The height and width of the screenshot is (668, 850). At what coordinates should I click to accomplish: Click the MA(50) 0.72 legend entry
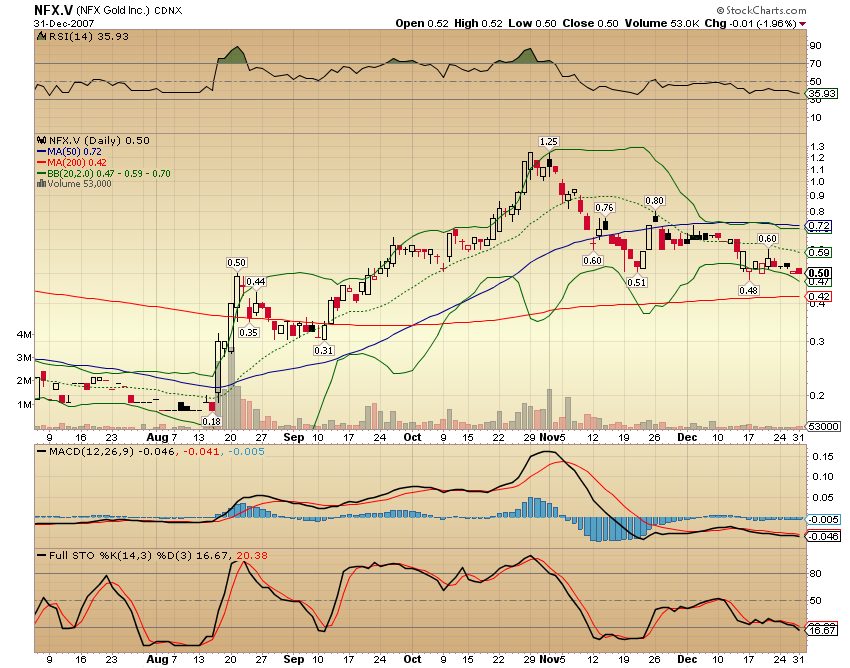69,152
